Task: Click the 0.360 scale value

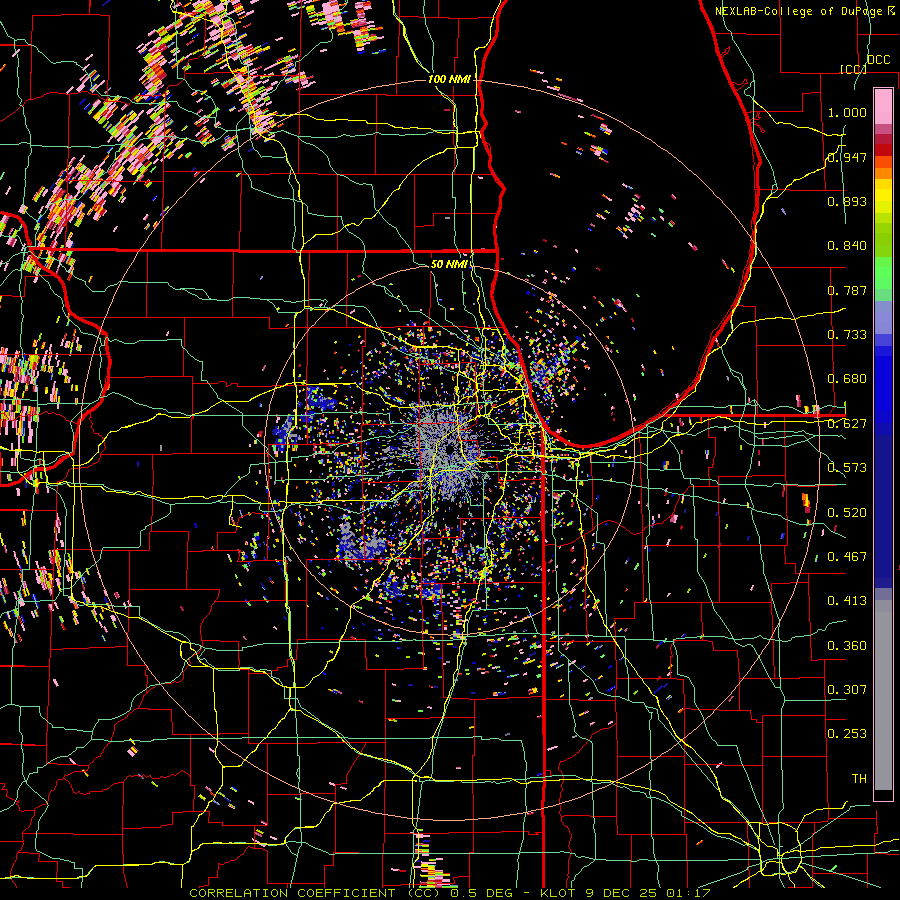Action: [x=847, y=646]
